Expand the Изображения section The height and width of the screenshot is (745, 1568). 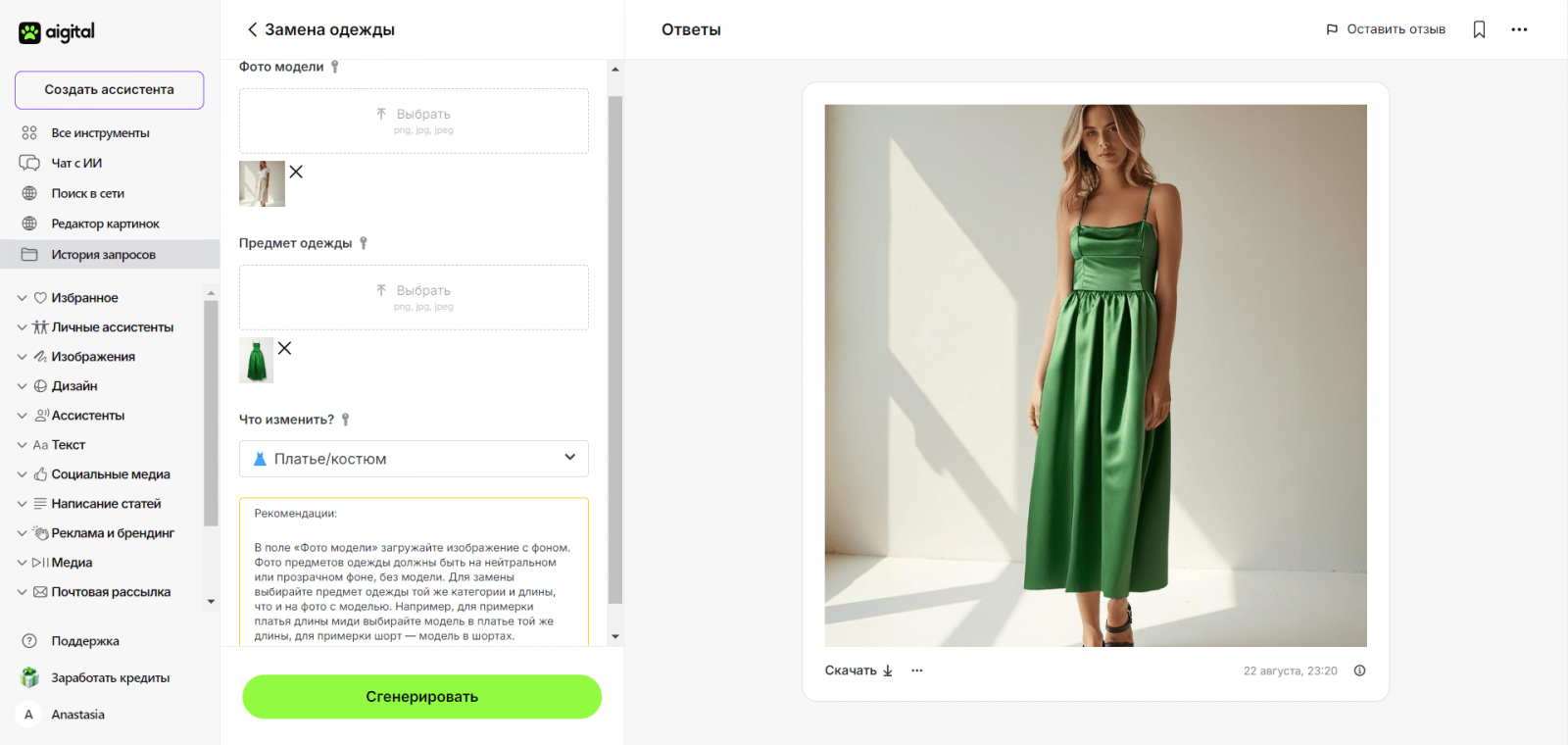(x=22, y=357)
